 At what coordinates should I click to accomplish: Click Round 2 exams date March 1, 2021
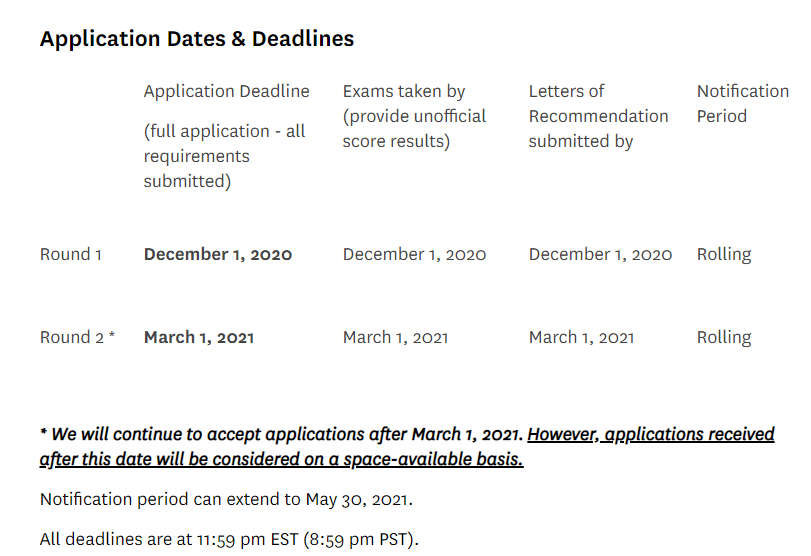395,337
